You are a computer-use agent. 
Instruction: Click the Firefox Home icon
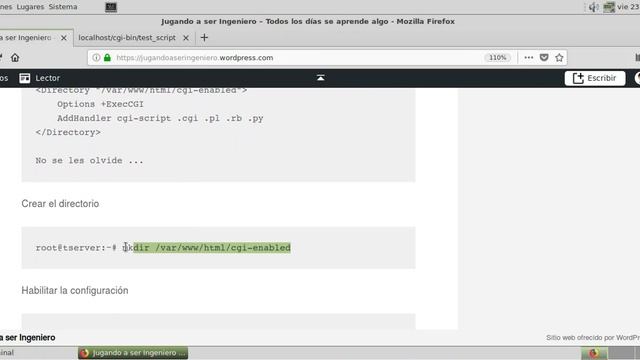(x=15, y=58)
